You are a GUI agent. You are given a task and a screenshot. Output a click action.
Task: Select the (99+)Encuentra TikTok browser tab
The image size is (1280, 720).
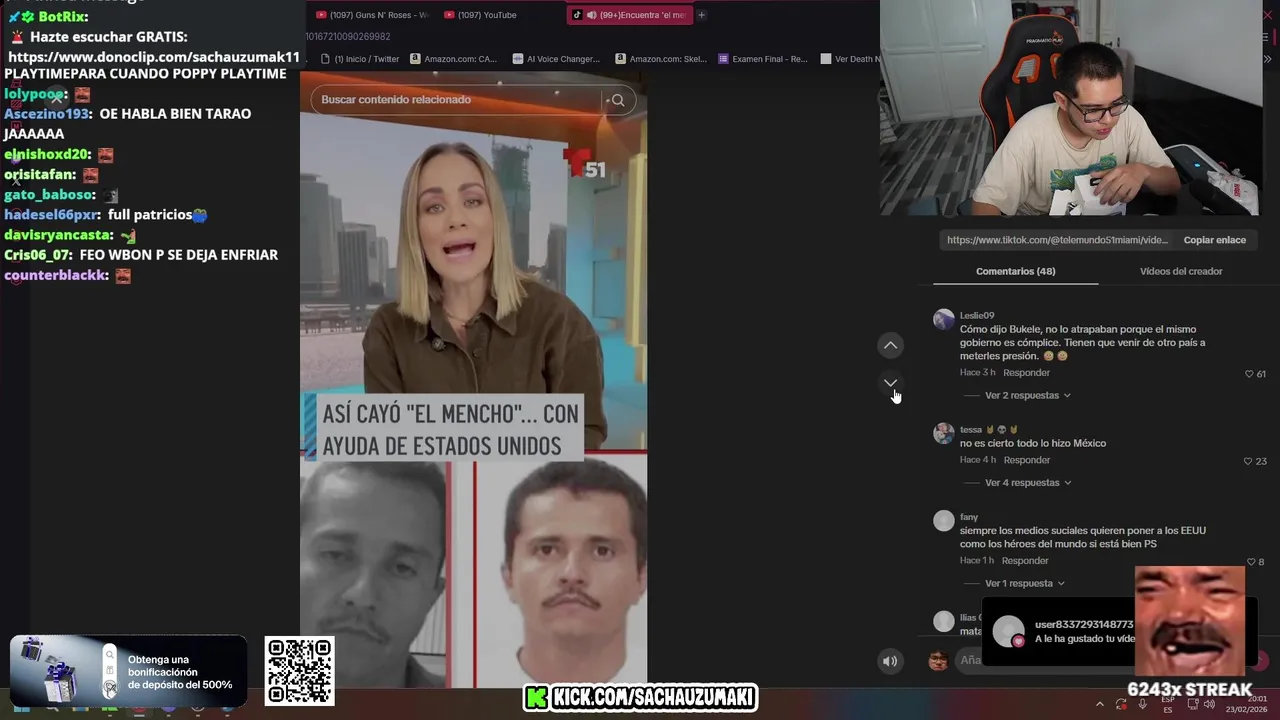[630, 15]
